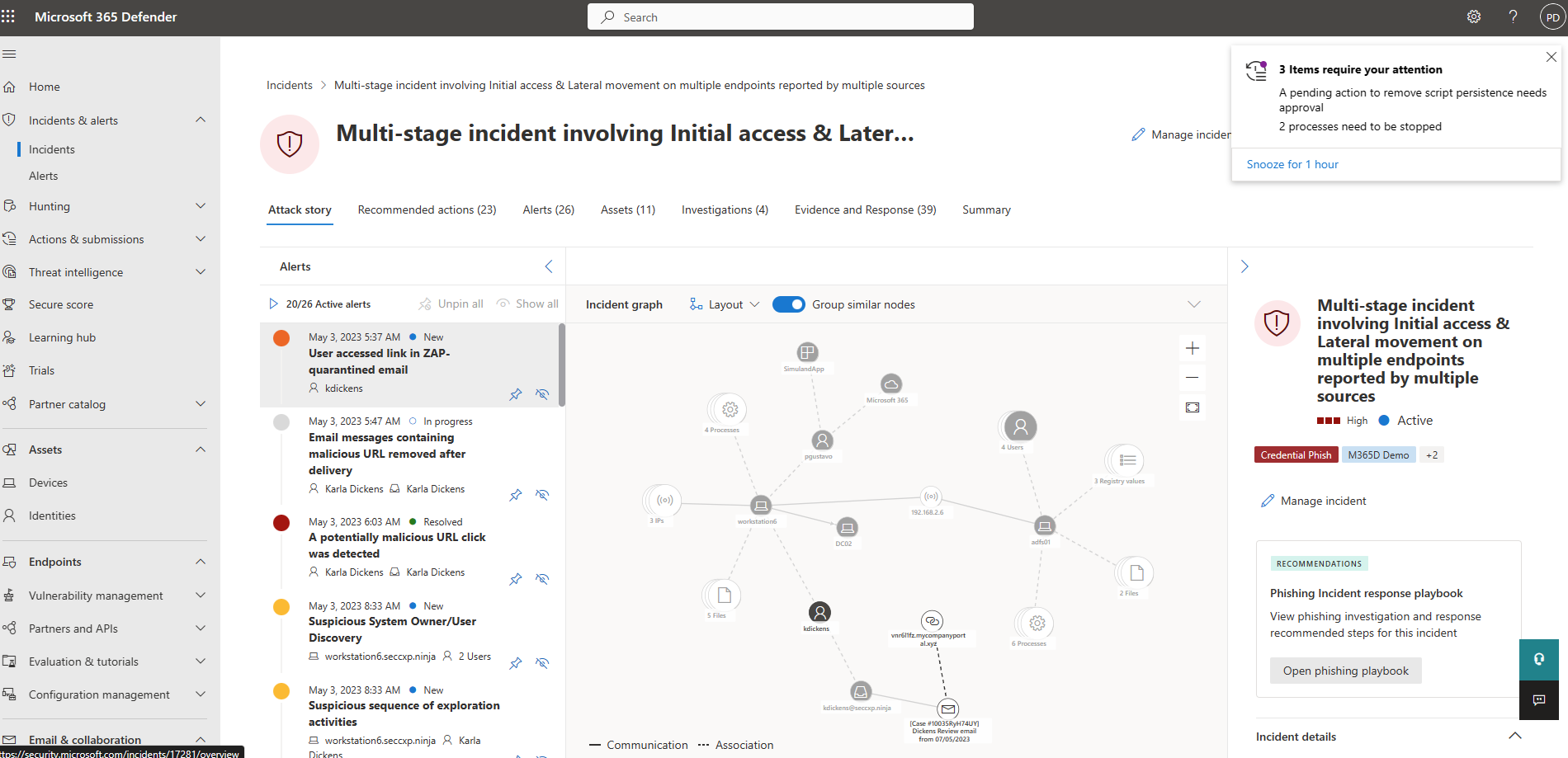Switch to Investigations (4) tab
Image resolution: width=1568 pixels, height=758 pixels.
(725, 210)
